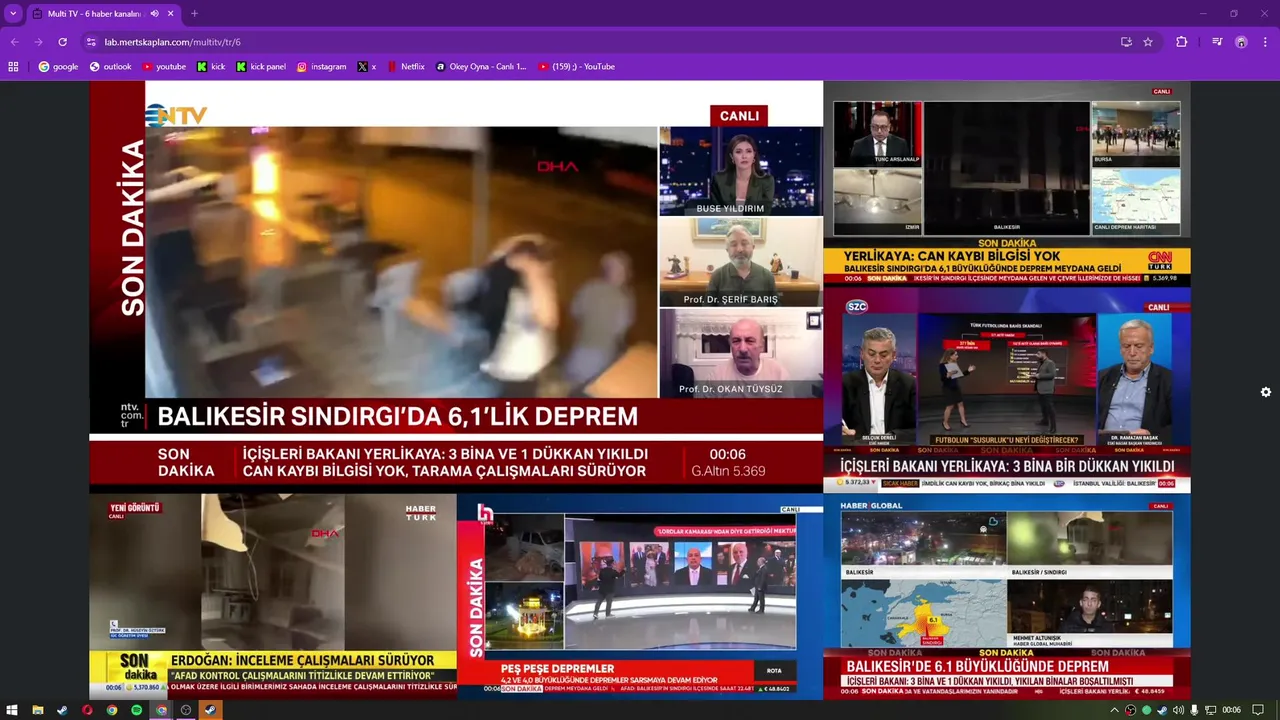Open the Chrome profile avatar

coord(1241,42)
